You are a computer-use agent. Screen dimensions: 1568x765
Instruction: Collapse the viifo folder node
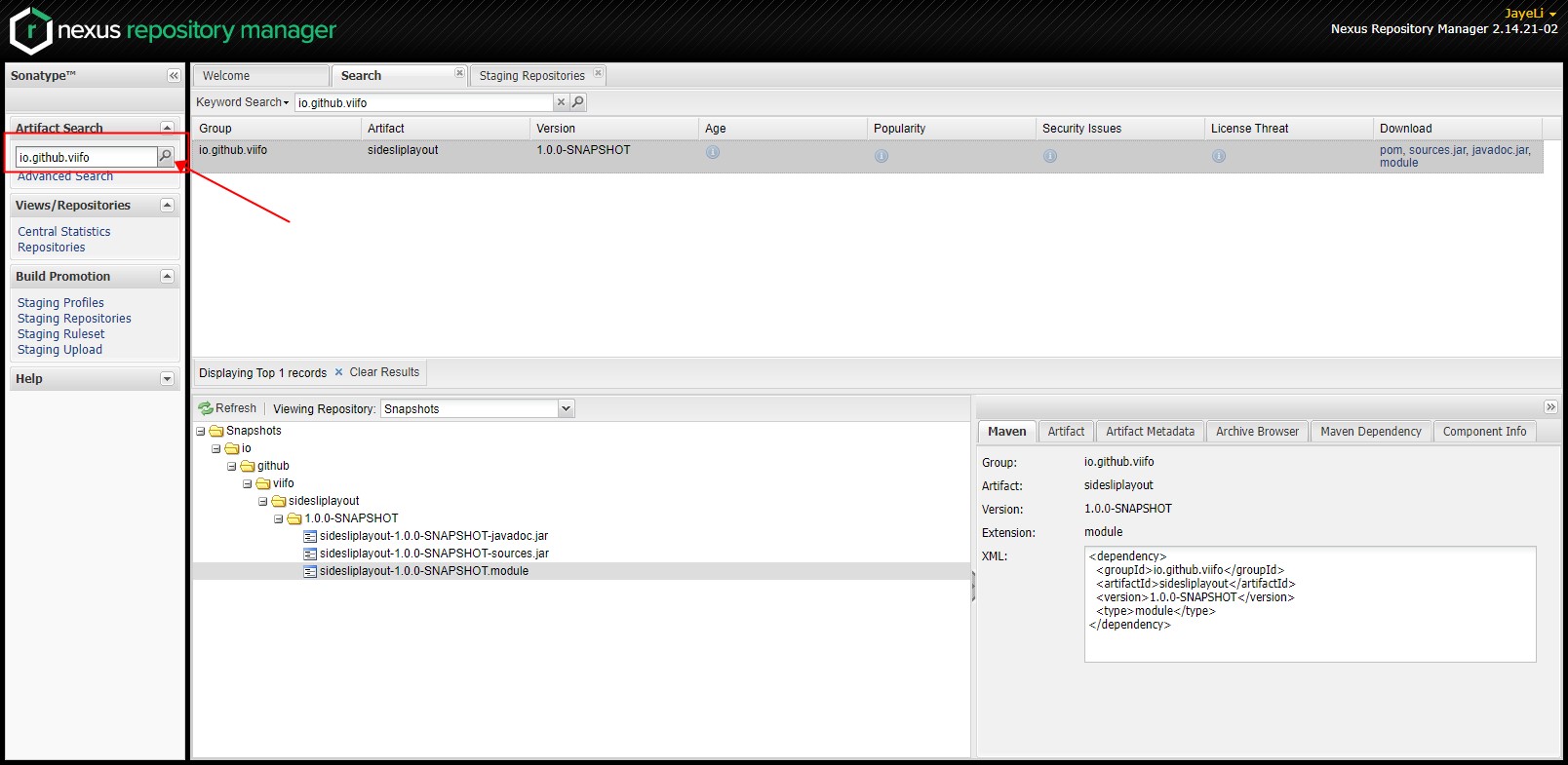coord(248,483)
